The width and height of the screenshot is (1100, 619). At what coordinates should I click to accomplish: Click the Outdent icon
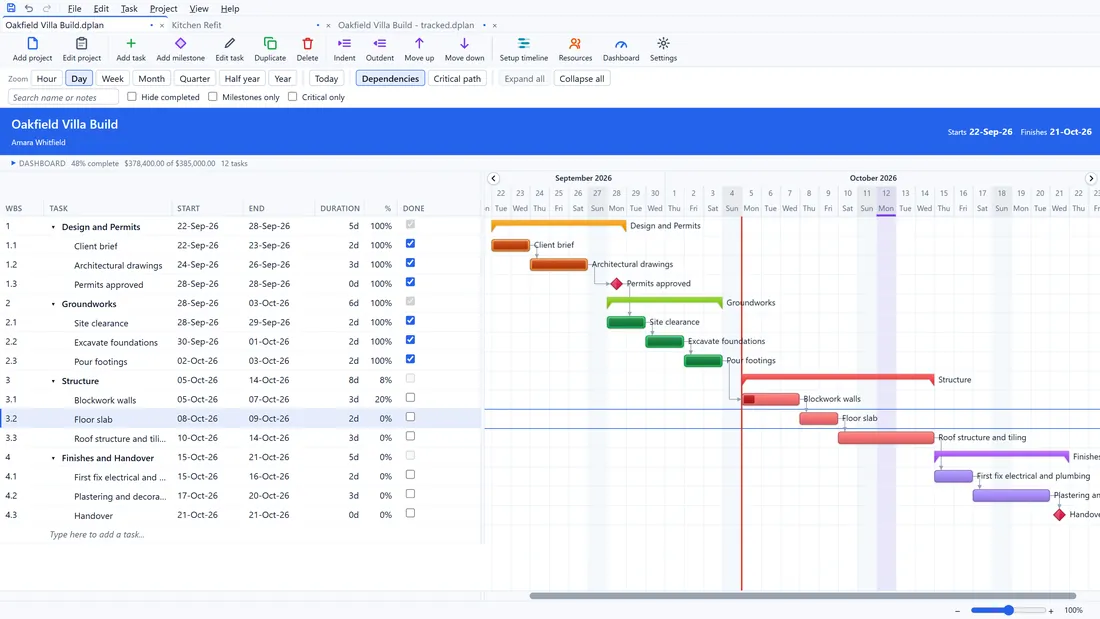pyautogui.click(x=380, y=44)
